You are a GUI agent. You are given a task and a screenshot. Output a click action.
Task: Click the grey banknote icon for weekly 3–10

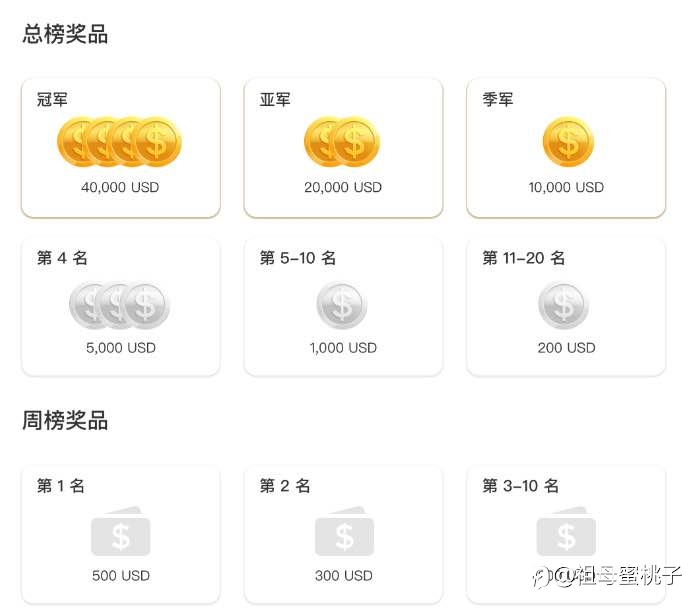click(566, 532)
